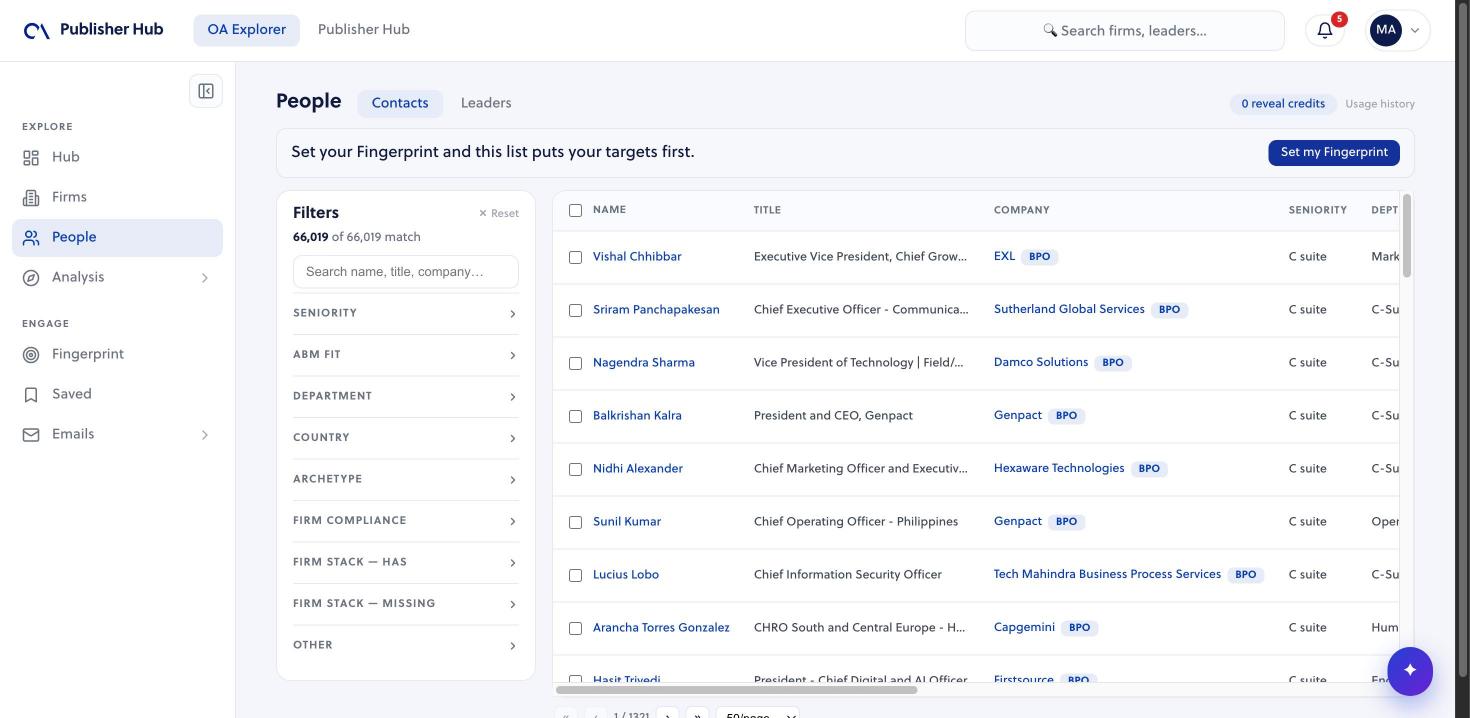
Task: Check the box for Lucius Lobo
Action: [x=575, y=575]
